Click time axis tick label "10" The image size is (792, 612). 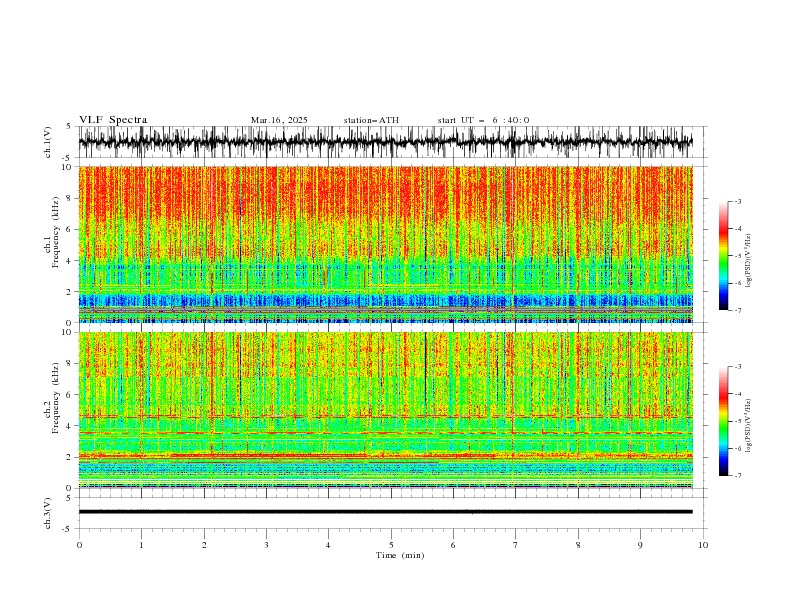click(703, 545)
